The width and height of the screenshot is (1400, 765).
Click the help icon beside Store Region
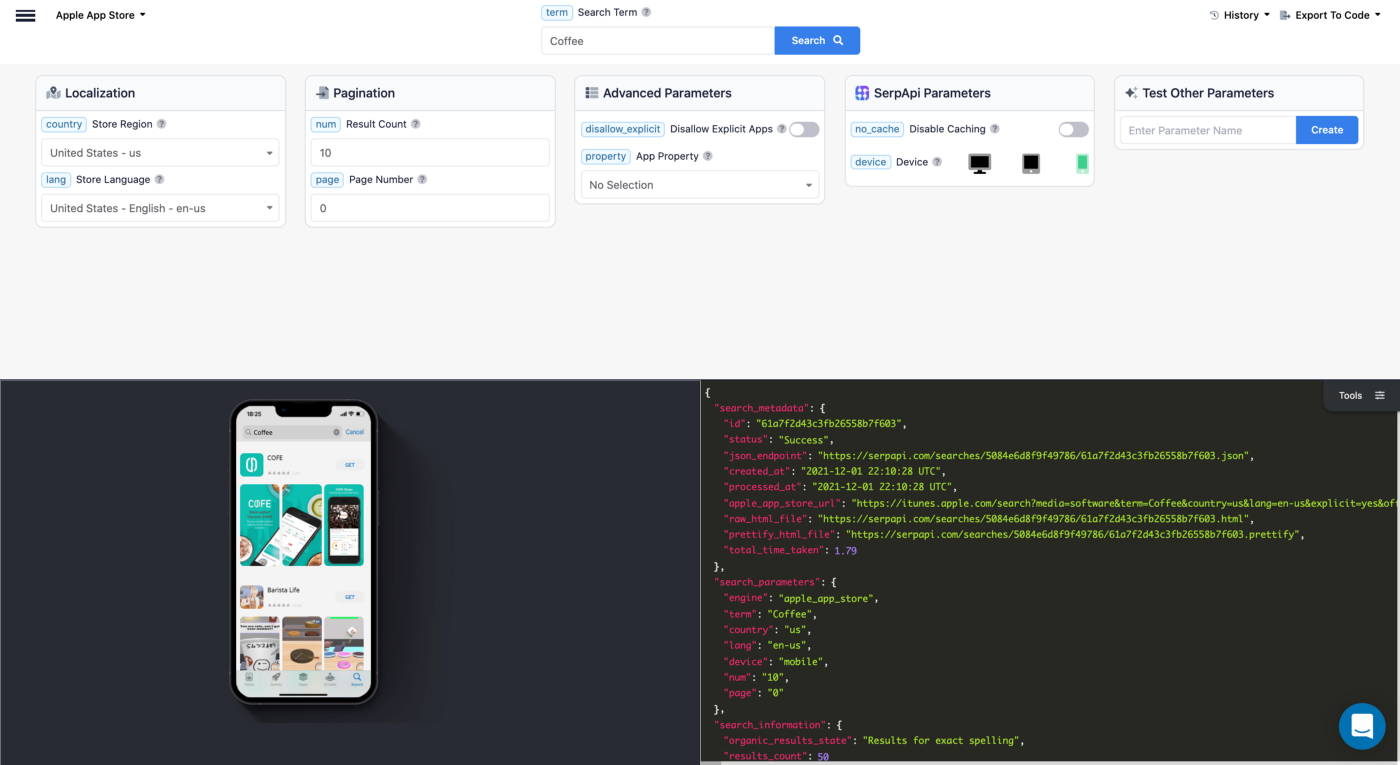click(161, 124)
